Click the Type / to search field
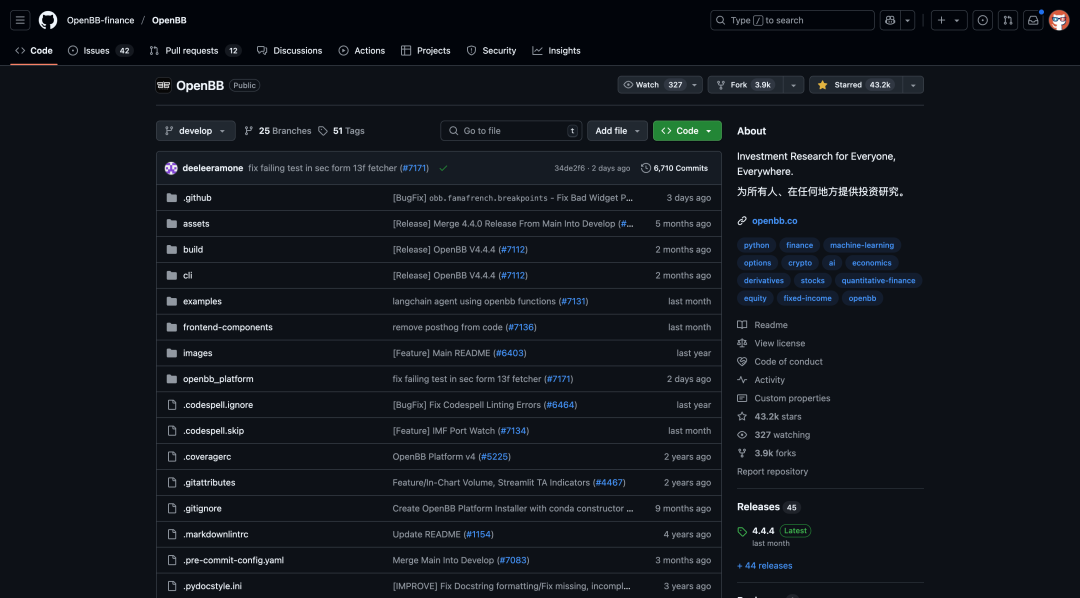 click(792, 20)
